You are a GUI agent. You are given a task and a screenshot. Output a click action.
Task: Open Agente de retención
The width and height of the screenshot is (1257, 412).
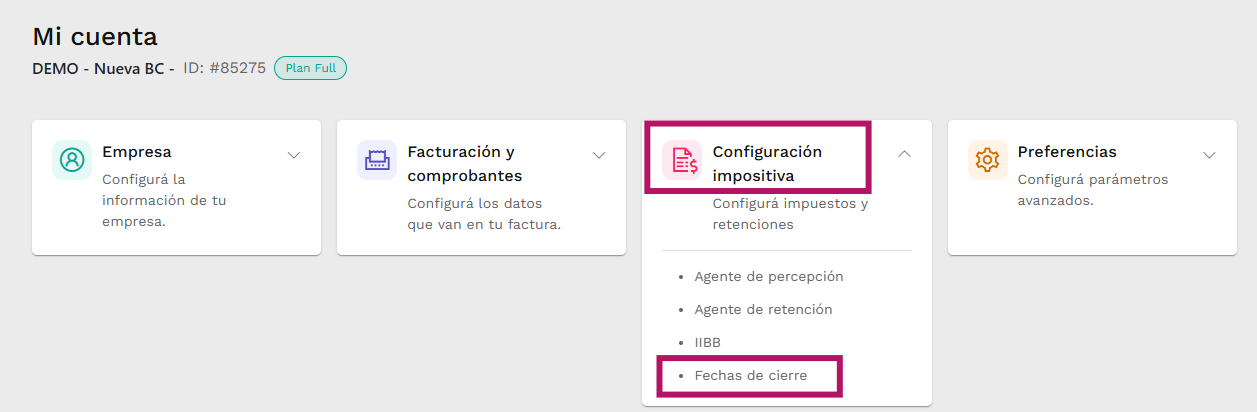coord(763,309)
